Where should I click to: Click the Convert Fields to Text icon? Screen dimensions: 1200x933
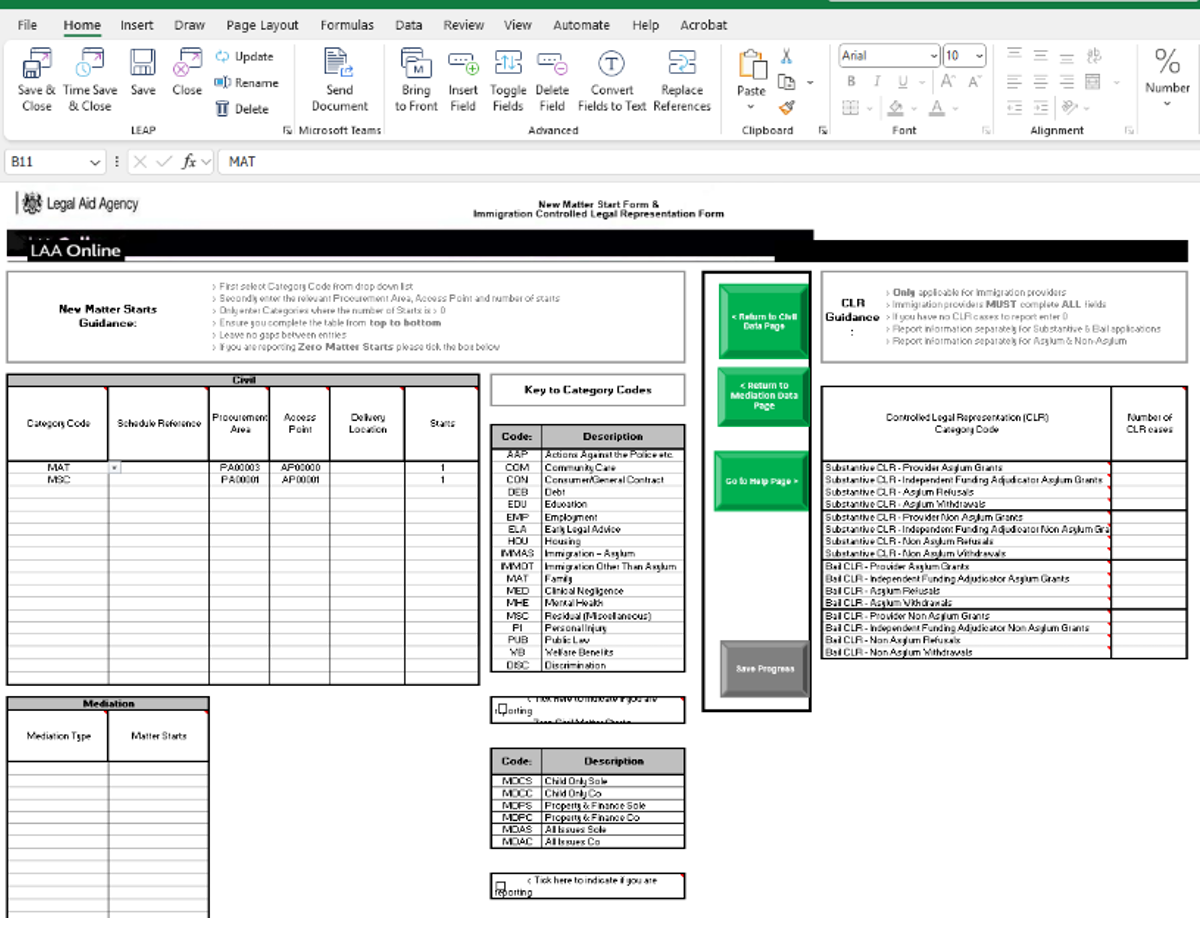click(x=611, y=65)
